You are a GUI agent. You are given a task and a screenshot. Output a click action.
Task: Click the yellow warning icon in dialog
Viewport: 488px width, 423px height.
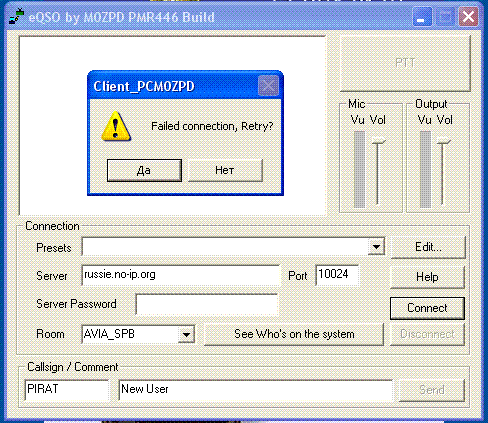[116, 126]
